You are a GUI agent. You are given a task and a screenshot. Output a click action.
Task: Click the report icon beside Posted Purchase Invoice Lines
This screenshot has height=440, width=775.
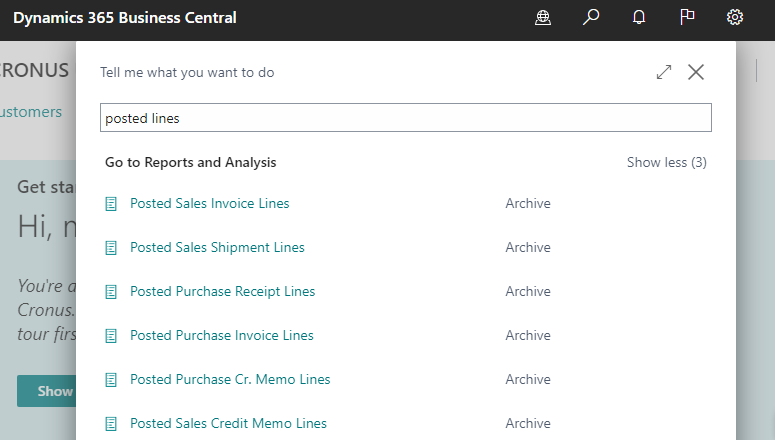tap(111, 336)
